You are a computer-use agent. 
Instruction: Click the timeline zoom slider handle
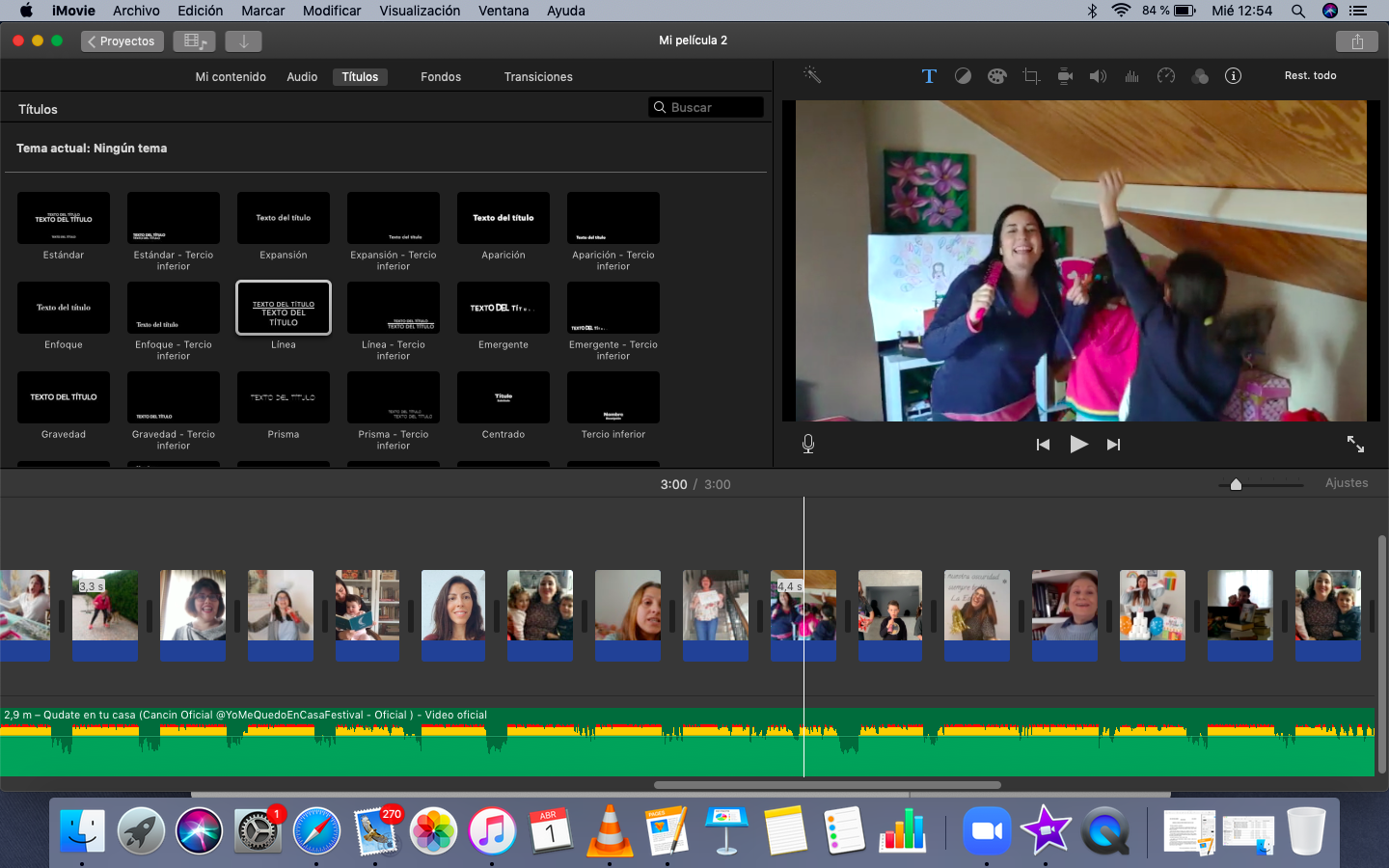coord(1236,484)
